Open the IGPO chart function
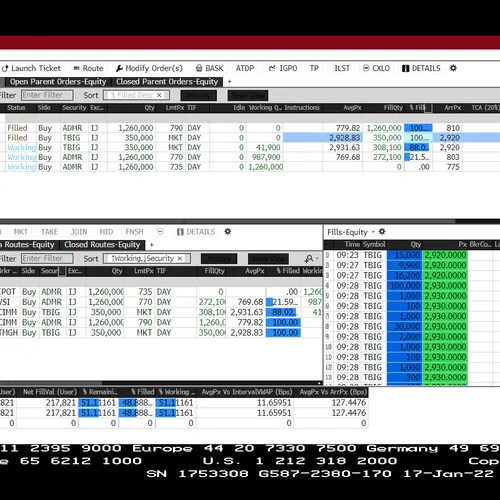Viewport: 500px width, 500px height. tap(283, 68)
